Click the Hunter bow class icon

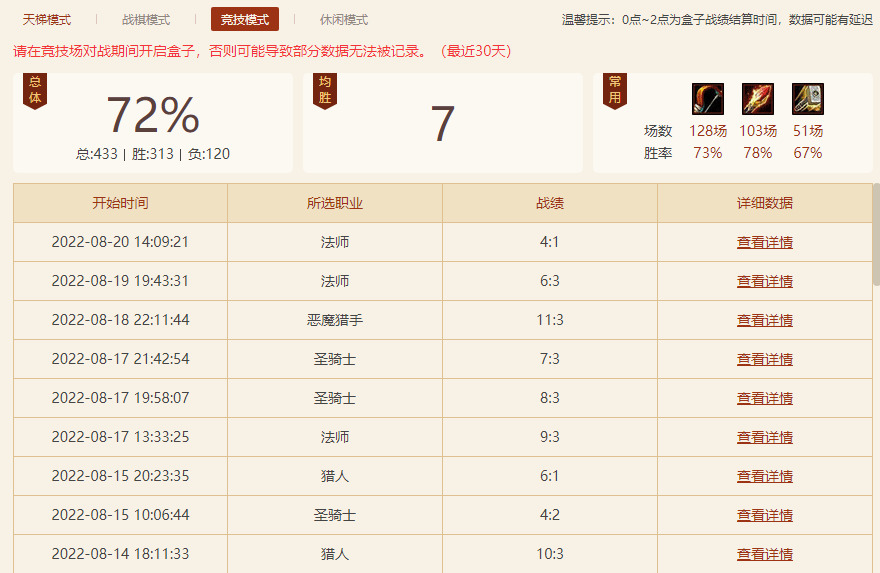708,99
